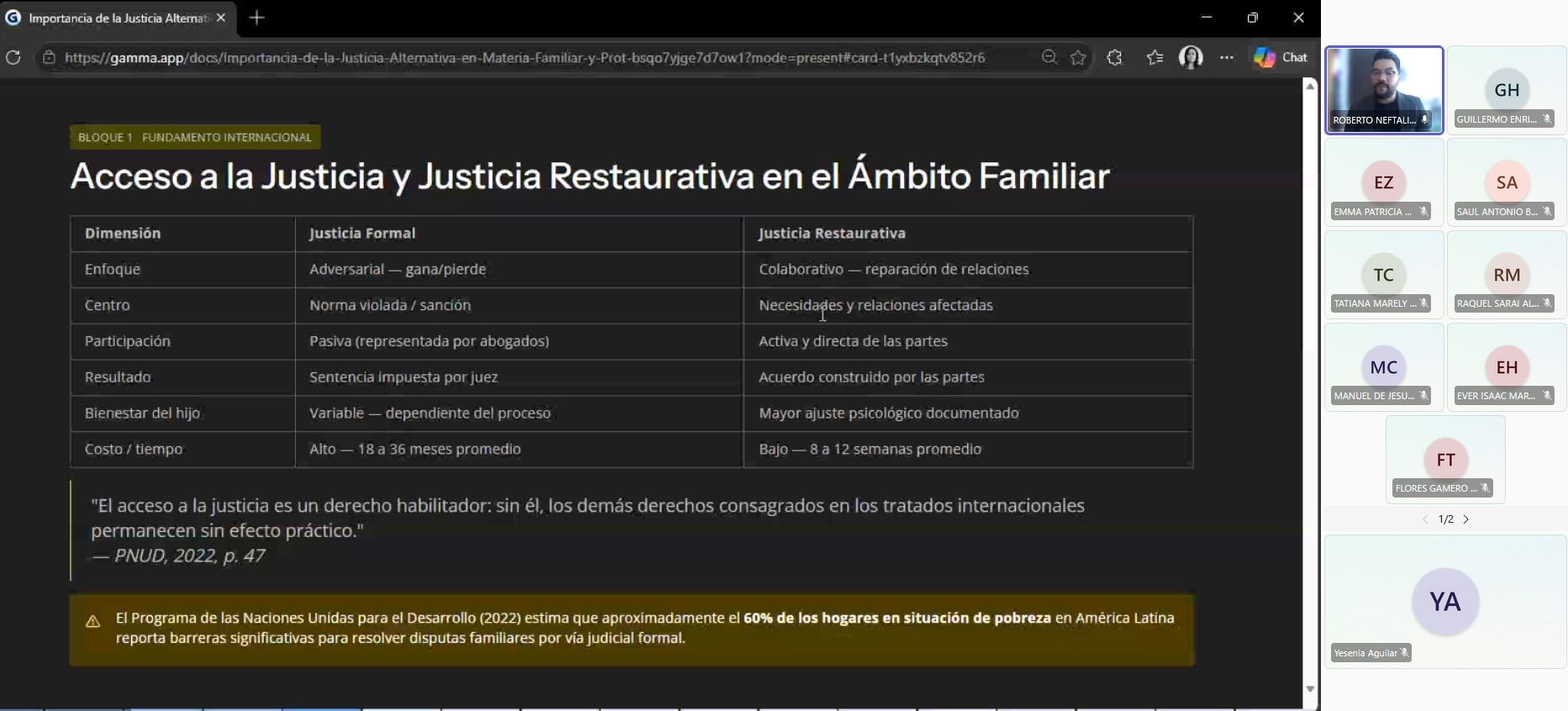Screen dimensions: 1568x711
Task: Select Saul Antonio participant tile
Action: (x=1507, y=182)
